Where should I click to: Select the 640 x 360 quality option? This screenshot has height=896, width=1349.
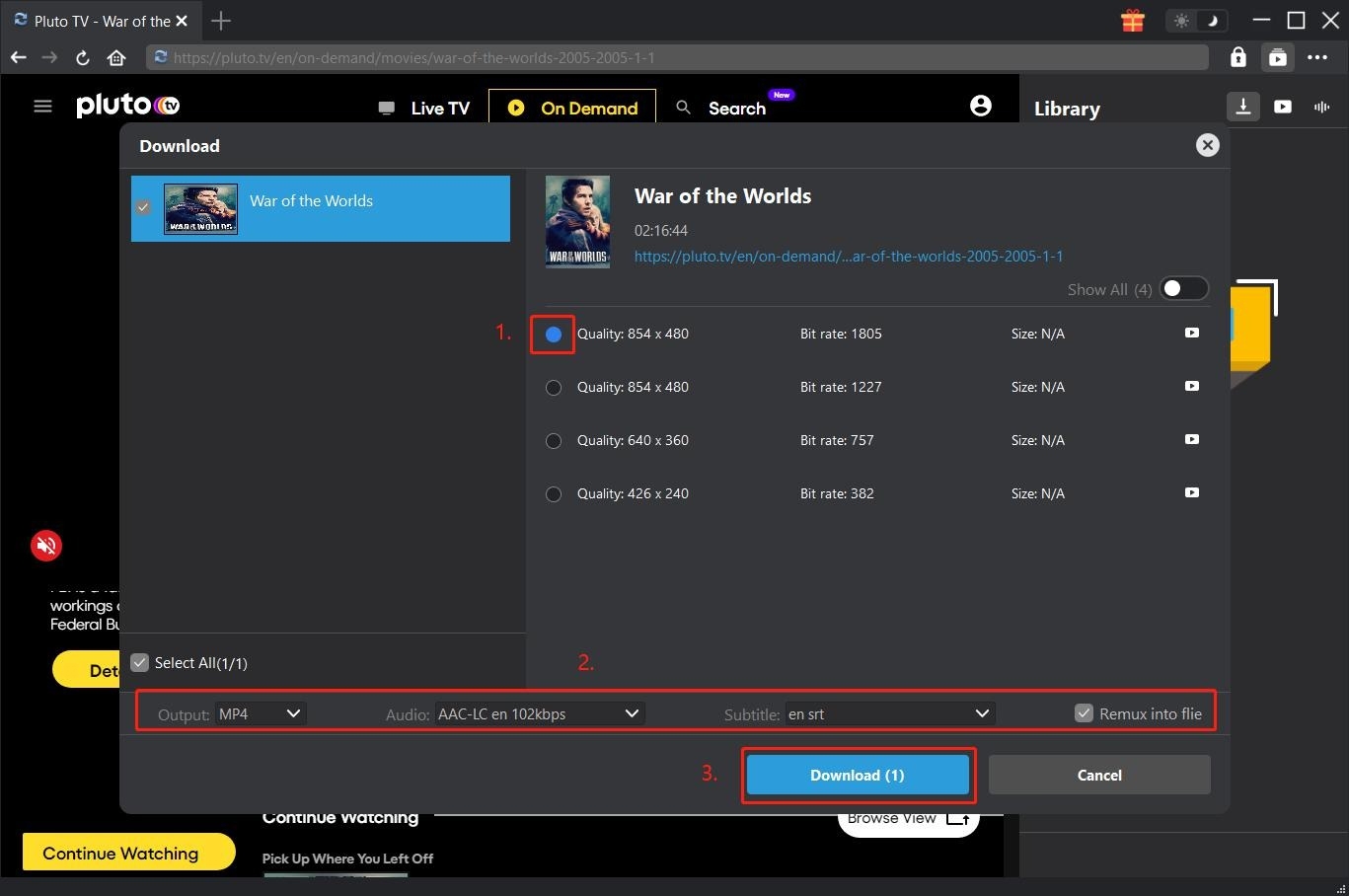[554, 440]
